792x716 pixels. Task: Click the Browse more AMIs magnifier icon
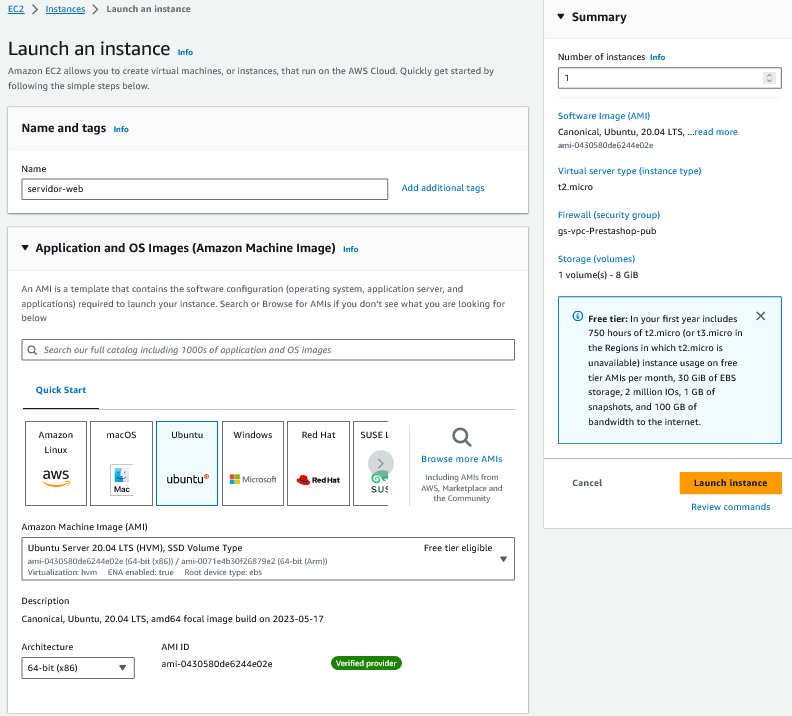[x=461, y=437]
